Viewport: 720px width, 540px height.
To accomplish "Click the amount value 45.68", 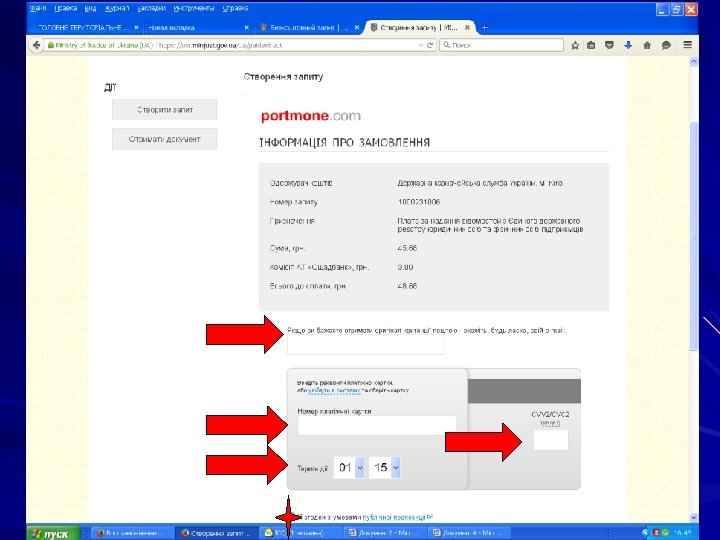I will (x=407, y=248).
